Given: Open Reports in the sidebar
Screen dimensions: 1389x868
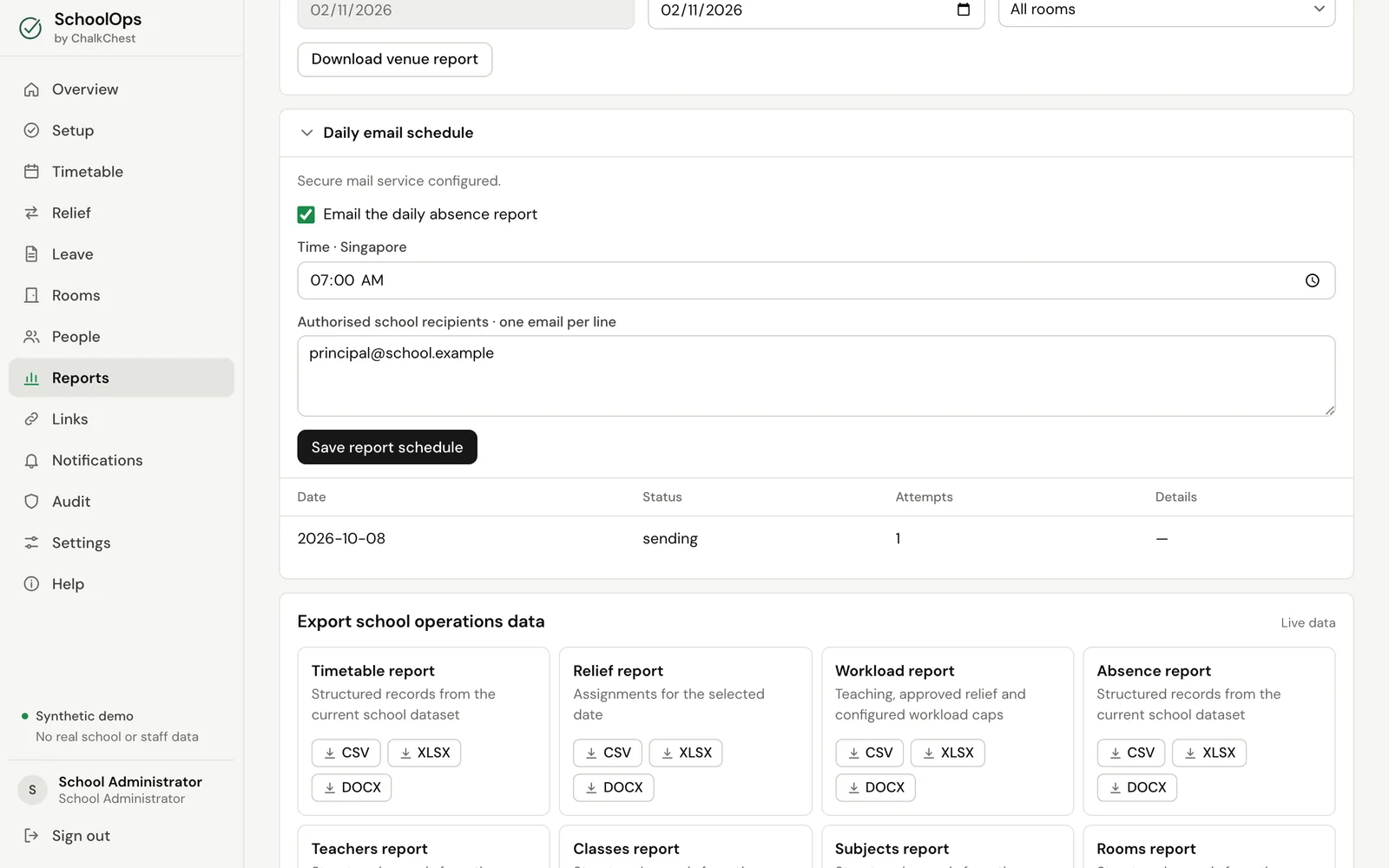Looking at the screenshot, I should click(122, 378).
